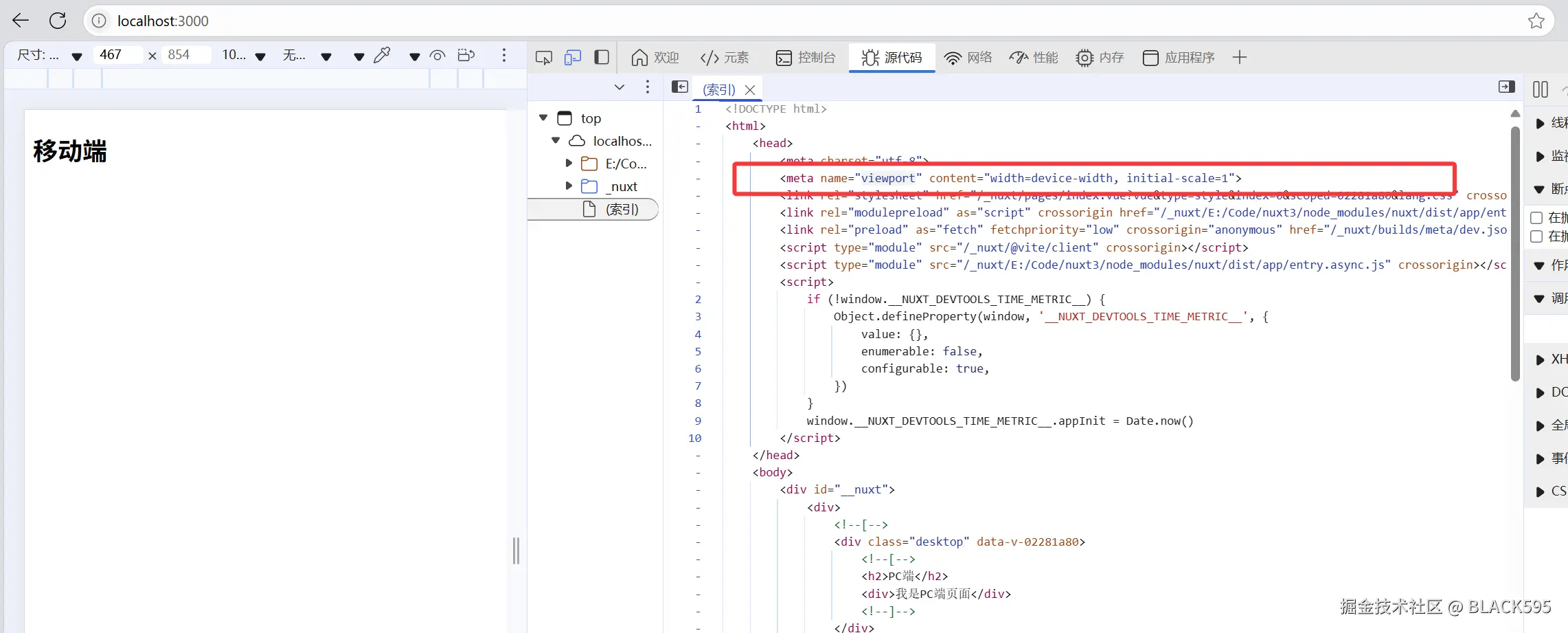
Task: Click the height field showing 854
Action: (x=186, y=55)
